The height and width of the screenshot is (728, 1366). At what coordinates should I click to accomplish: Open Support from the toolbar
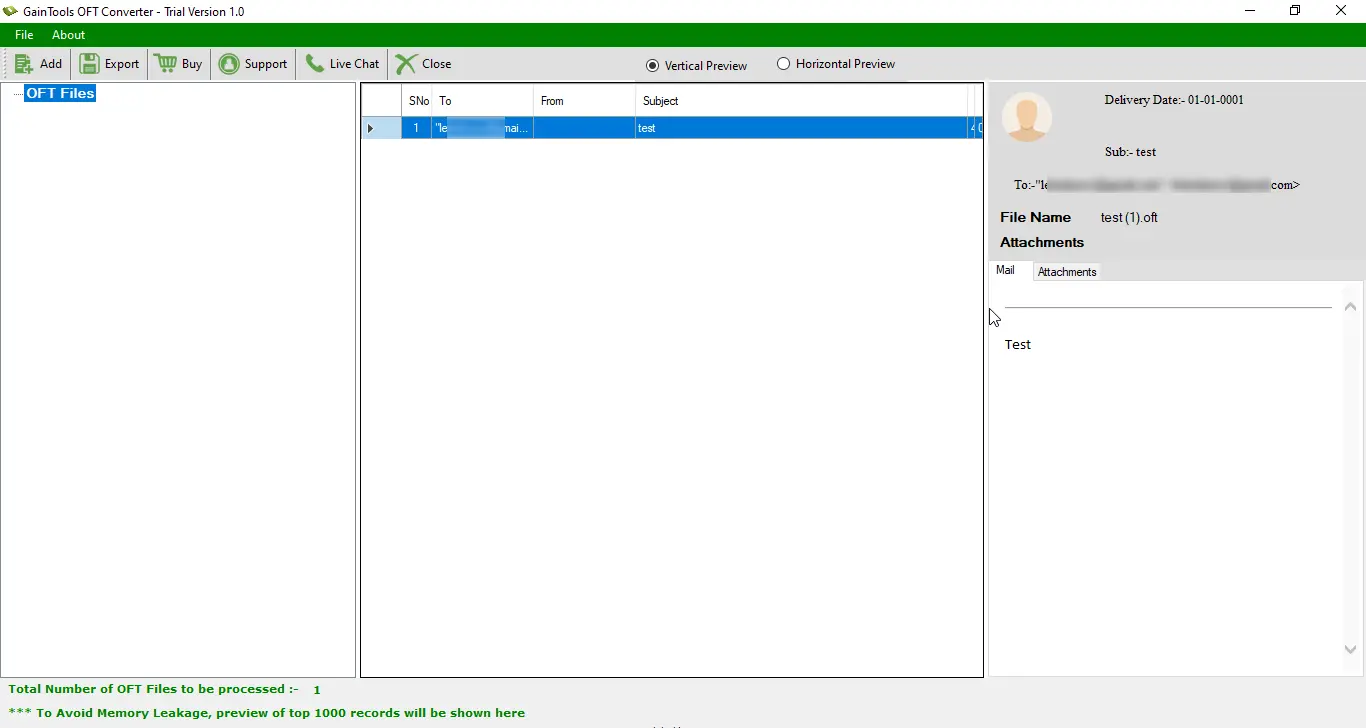[253, 64]
